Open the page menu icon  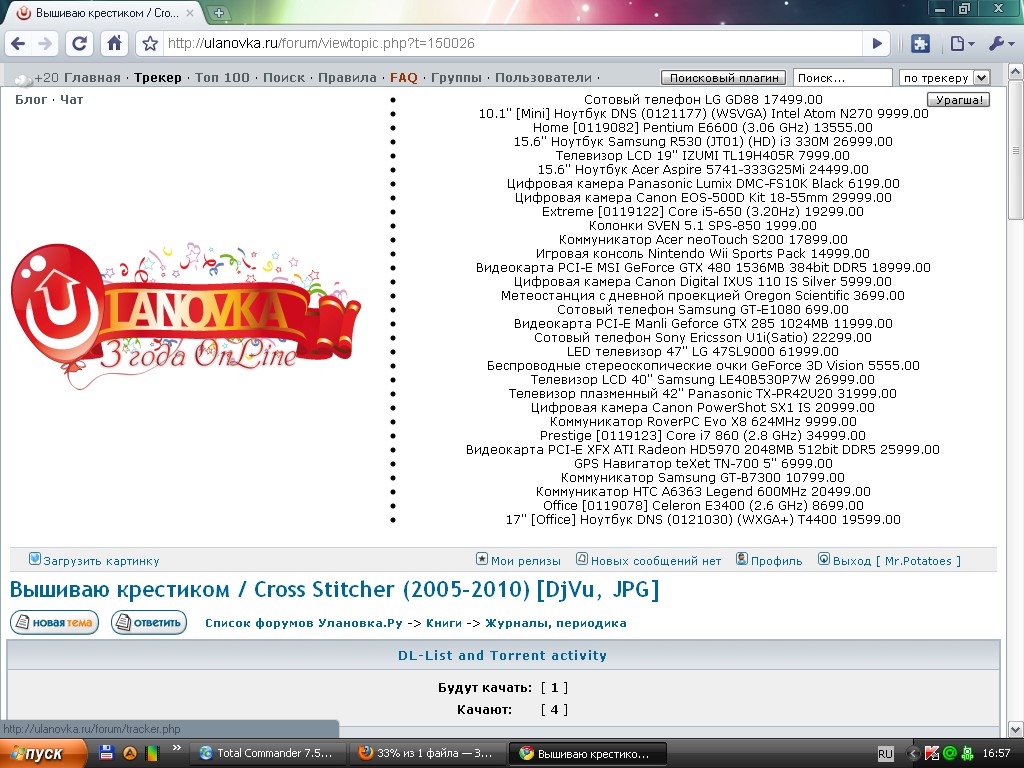click(x=962, y=44)
